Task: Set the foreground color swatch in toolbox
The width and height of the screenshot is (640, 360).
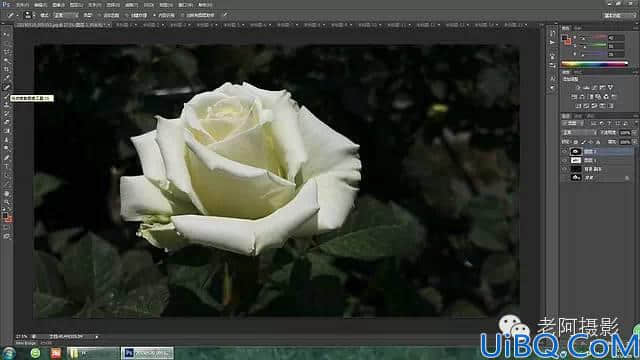Action: point(4,215)
